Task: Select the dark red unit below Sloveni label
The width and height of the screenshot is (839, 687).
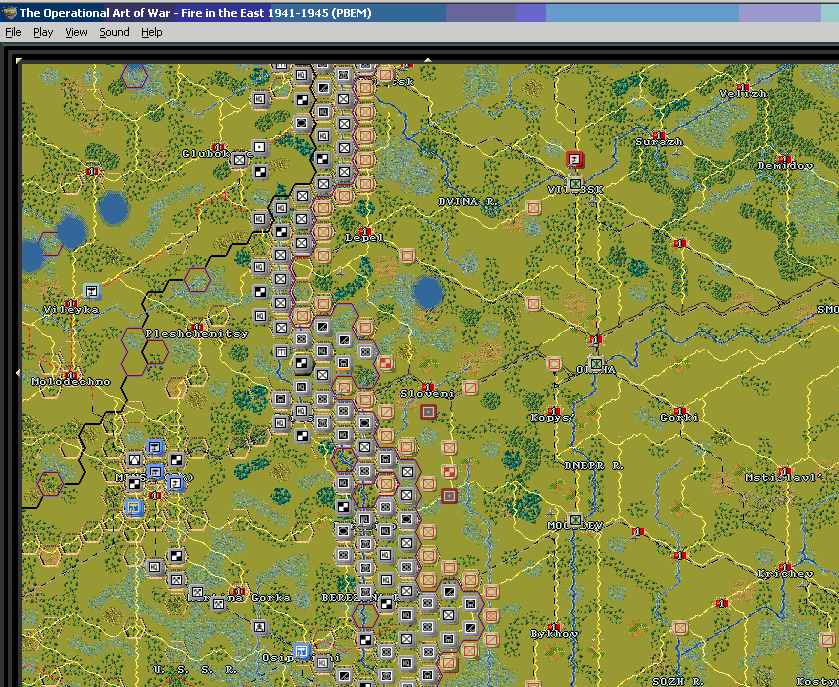Action: pyautogui.click(x=428, y=411)
